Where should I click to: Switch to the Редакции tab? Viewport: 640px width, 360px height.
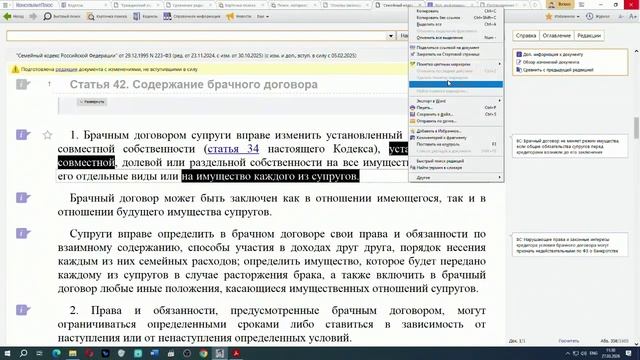pos(589,36)
